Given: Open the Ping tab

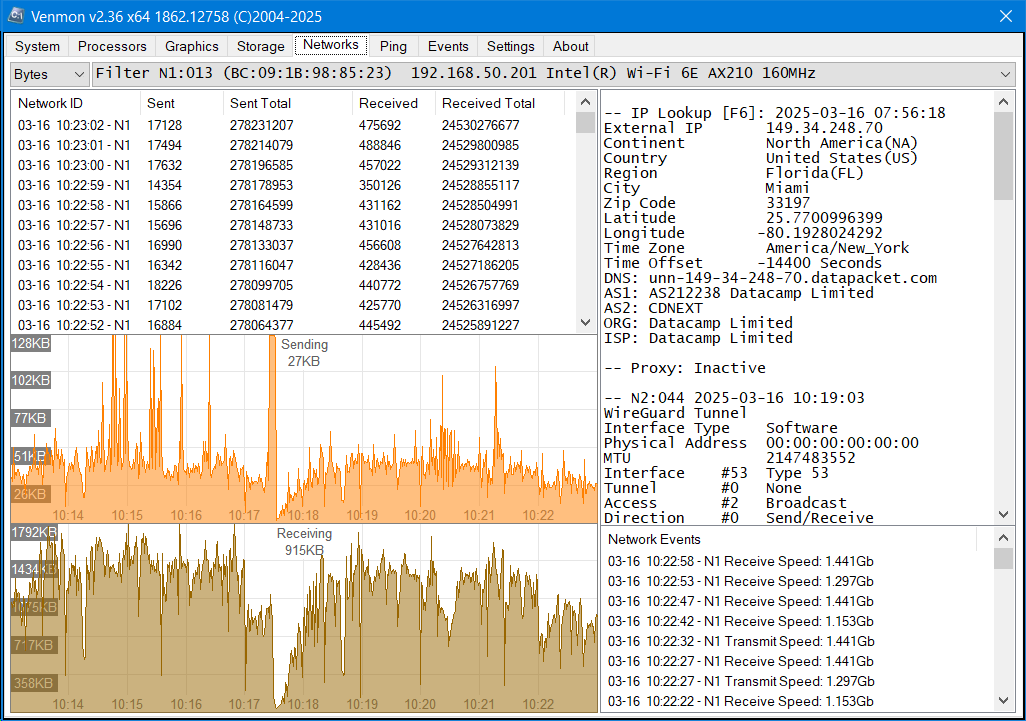Looking at the screenshot, I should pos(393,46).
